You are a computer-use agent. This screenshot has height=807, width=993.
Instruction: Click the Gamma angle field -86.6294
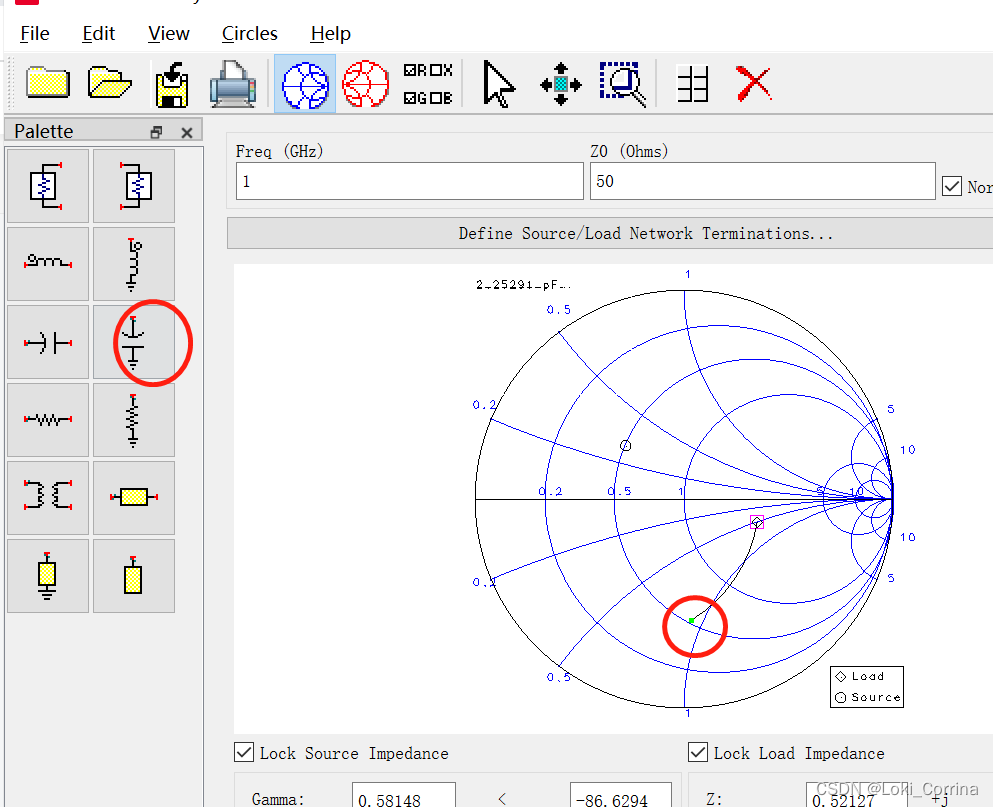tap(621, 796)
